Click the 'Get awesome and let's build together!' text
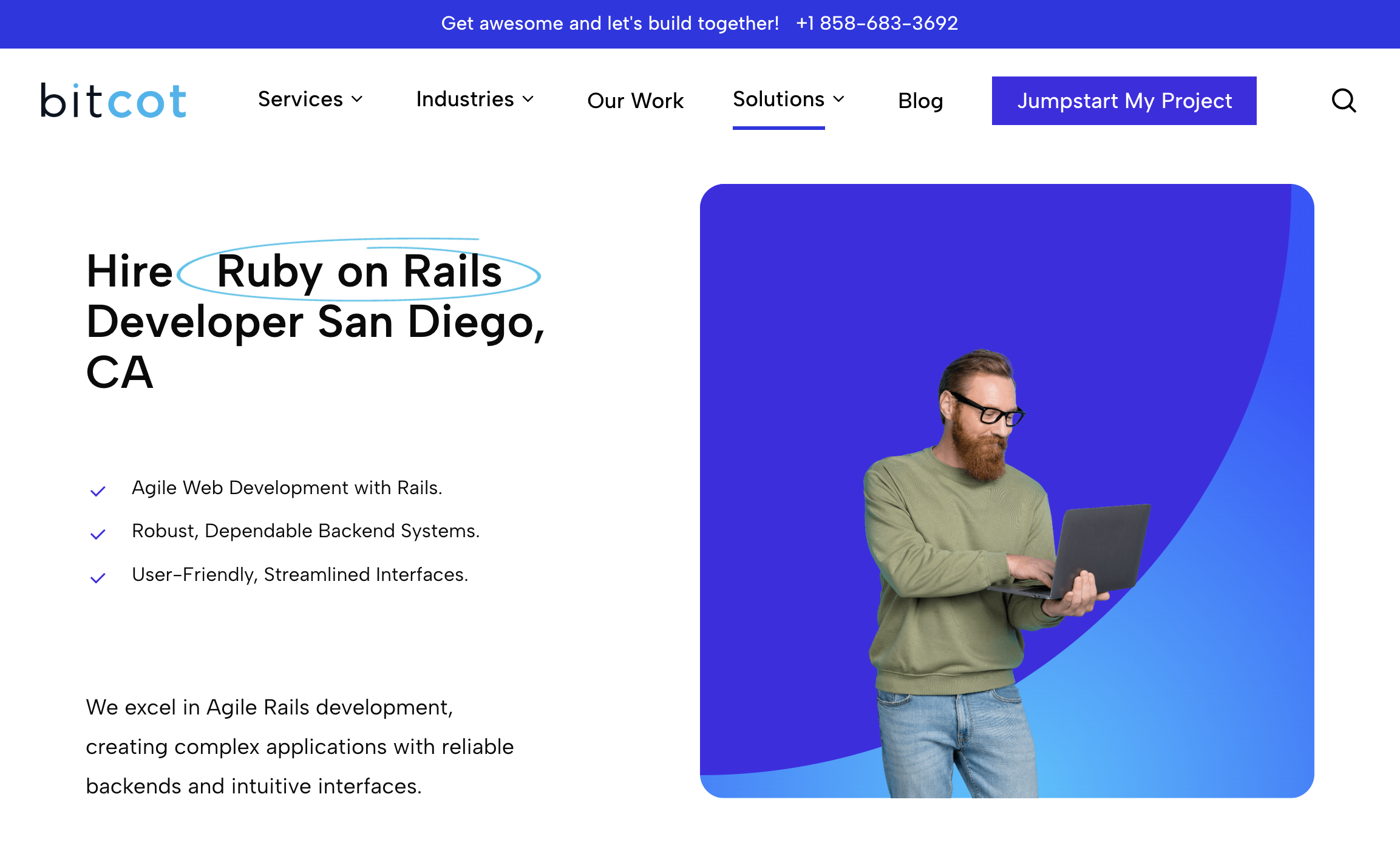The image size is (1400, 845). (x=610, y=23)
